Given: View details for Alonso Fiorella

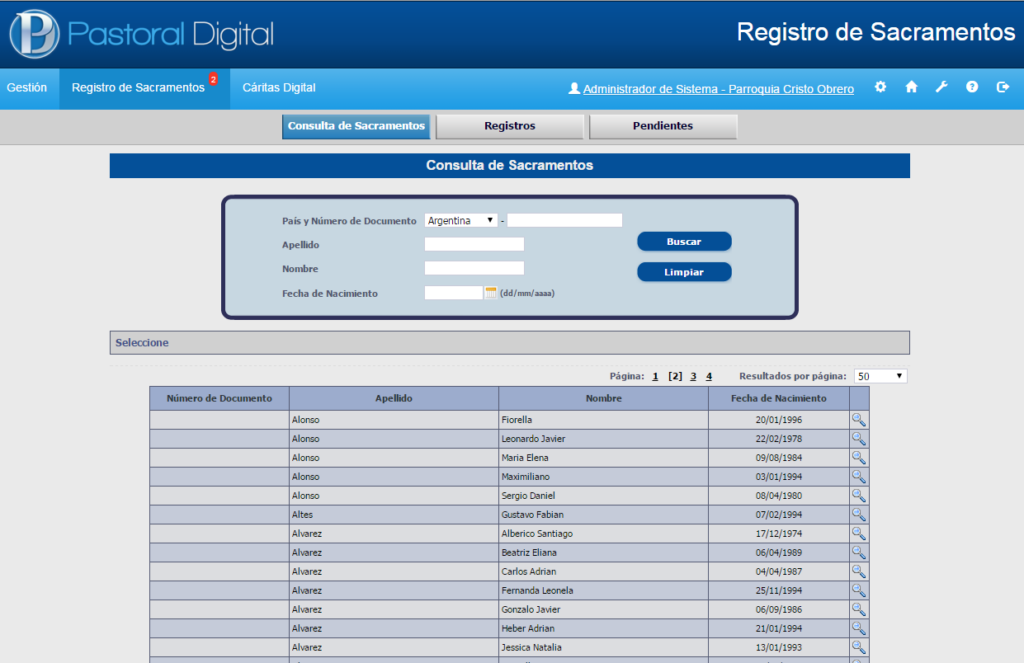Looking at the screenshot, I should point(859,419).
